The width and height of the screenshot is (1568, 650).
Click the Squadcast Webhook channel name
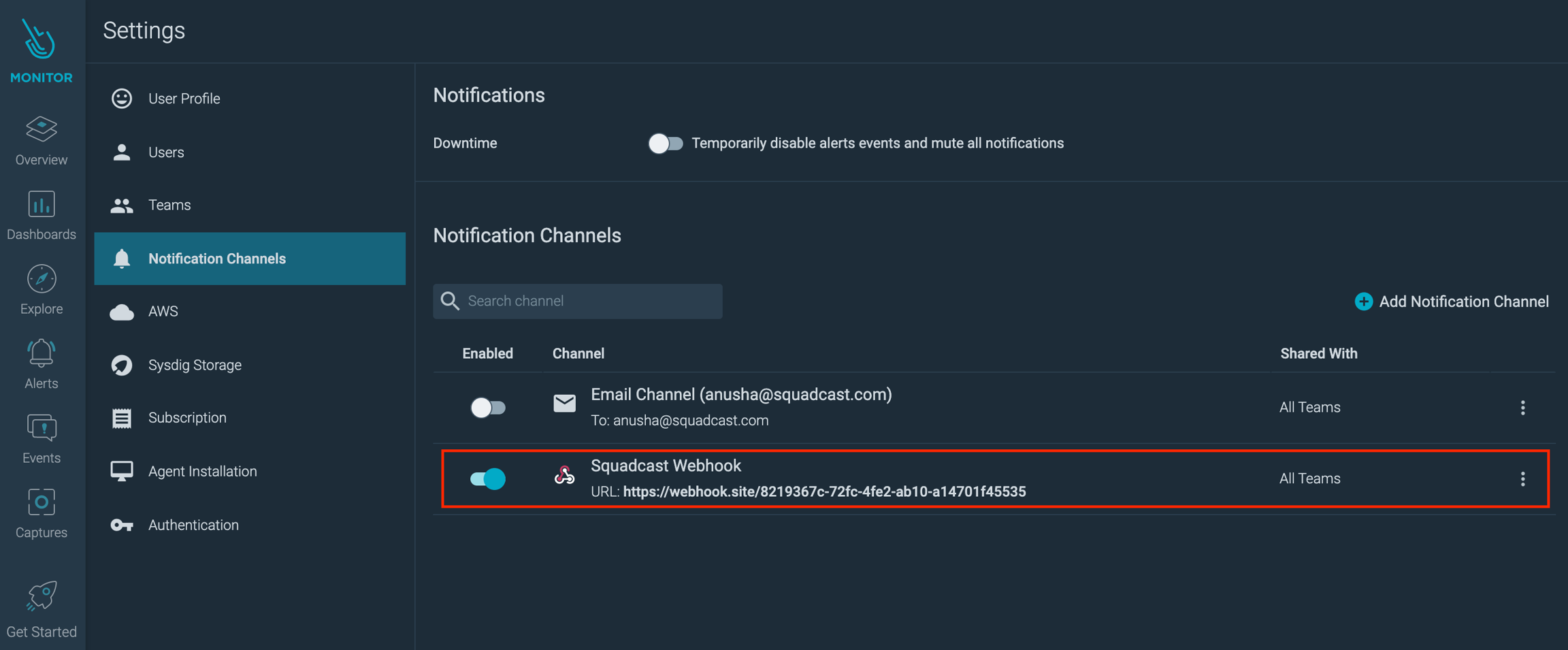pos(666,466)
